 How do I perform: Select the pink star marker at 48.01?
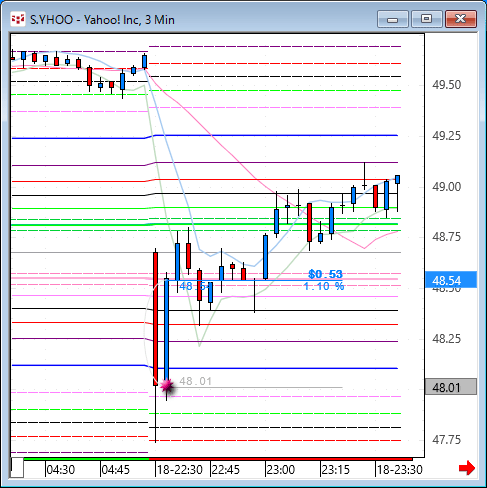point(167,386)
